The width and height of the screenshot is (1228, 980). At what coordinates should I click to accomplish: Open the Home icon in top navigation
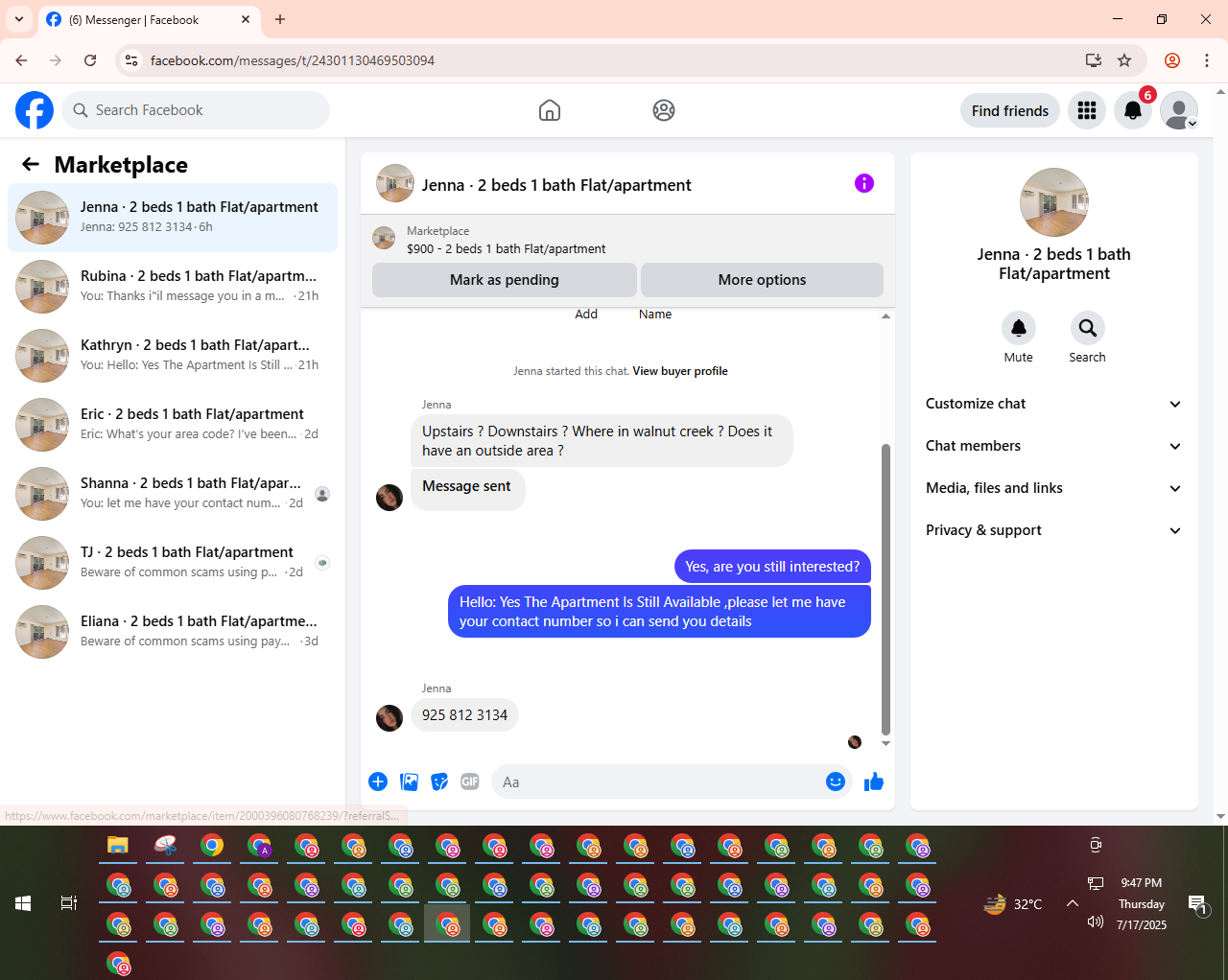(550, 110)
